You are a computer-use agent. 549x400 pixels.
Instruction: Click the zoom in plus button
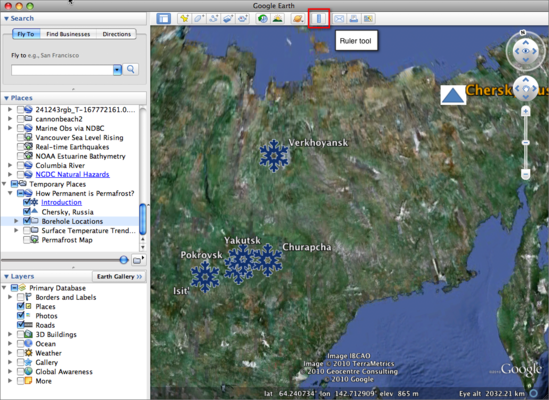(525, 112)
